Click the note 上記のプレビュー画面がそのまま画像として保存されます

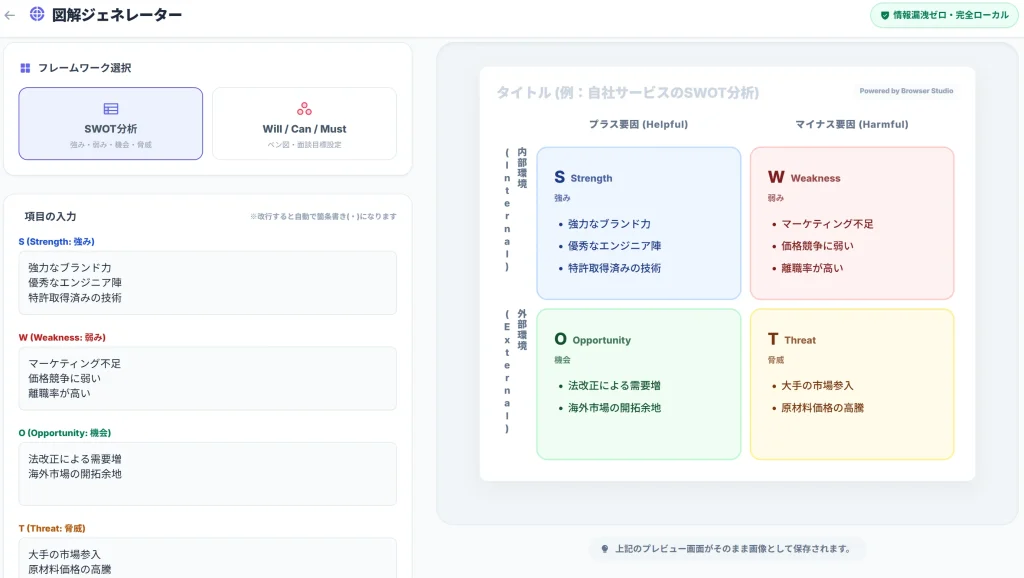pos(733,549)
